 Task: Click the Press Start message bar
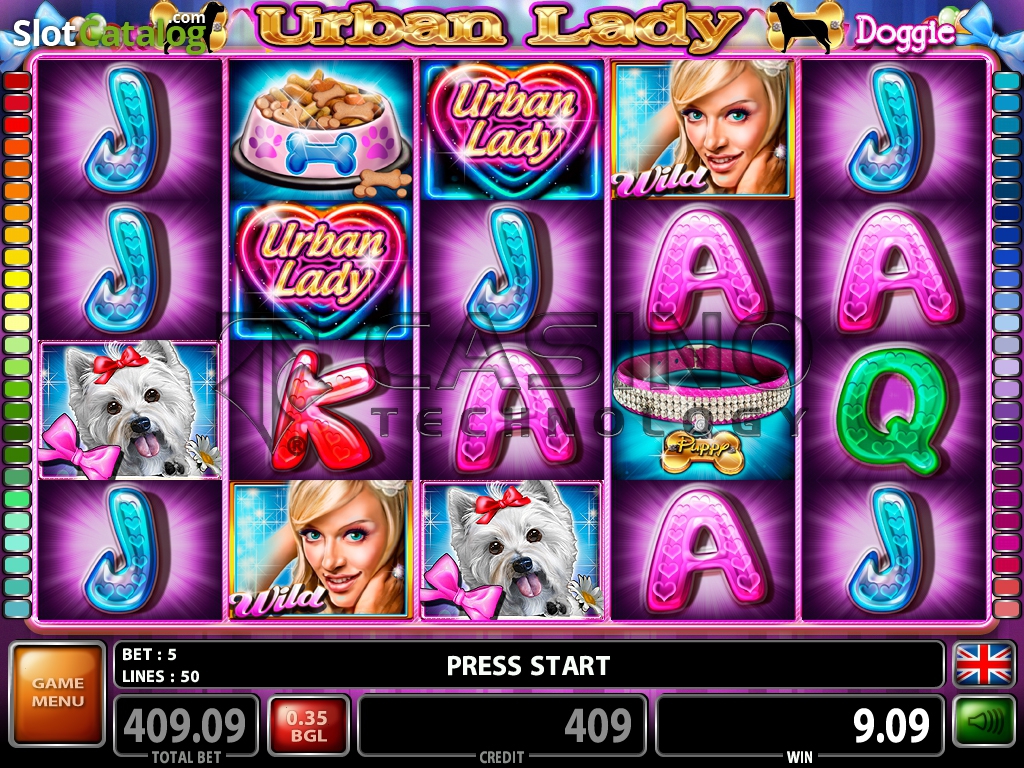click(x=528, y=665)
